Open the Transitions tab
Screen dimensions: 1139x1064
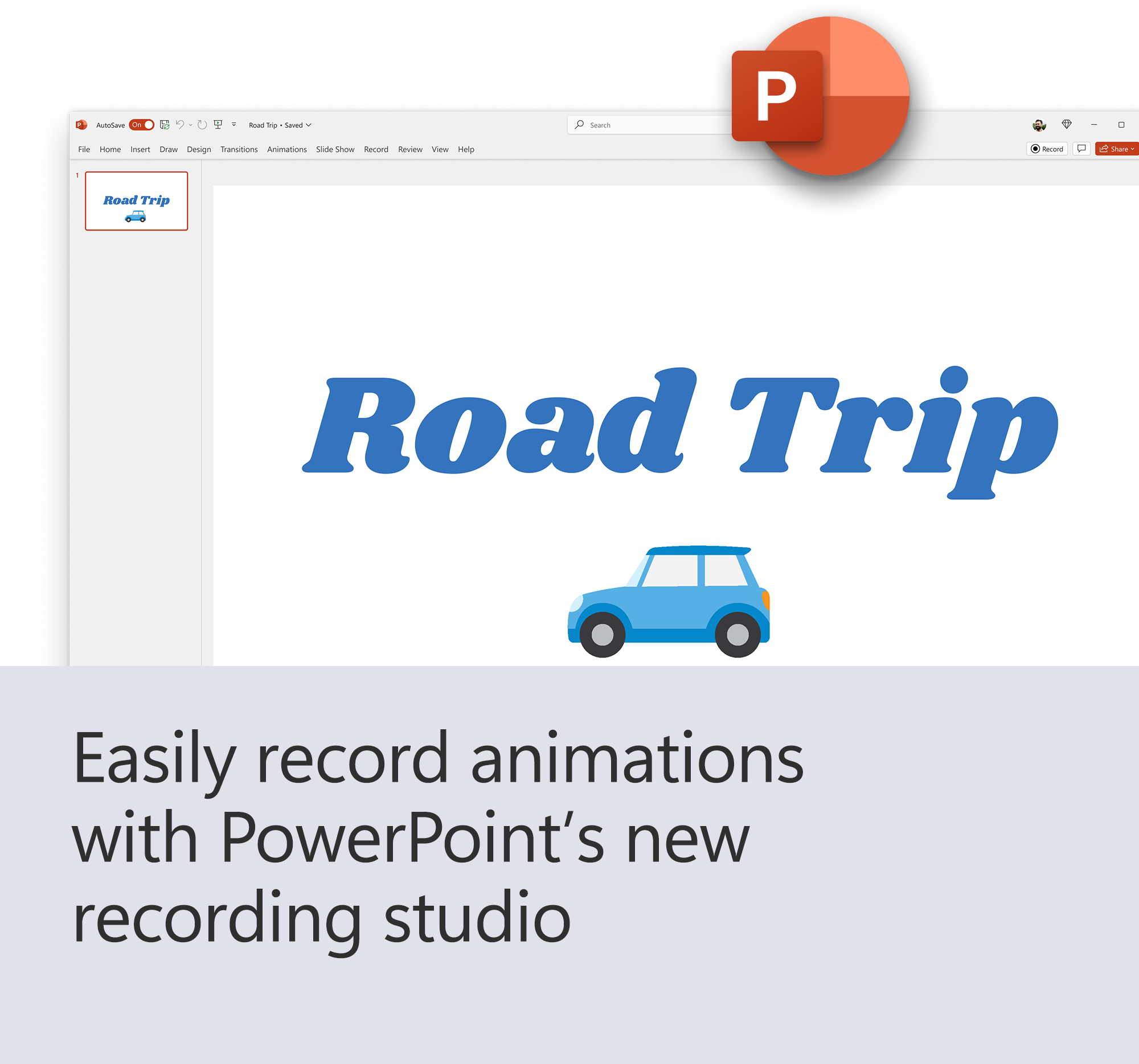tap(239, 149)
